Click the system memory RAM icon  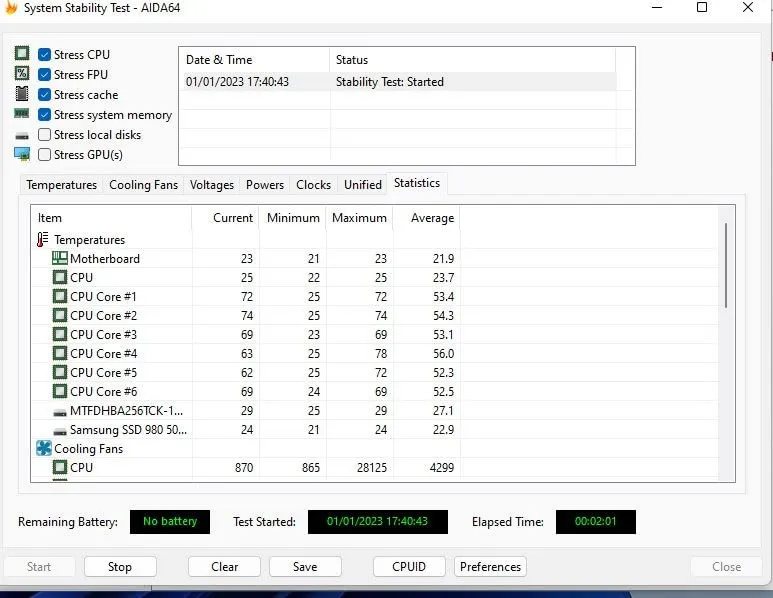[x=22, y=114]
